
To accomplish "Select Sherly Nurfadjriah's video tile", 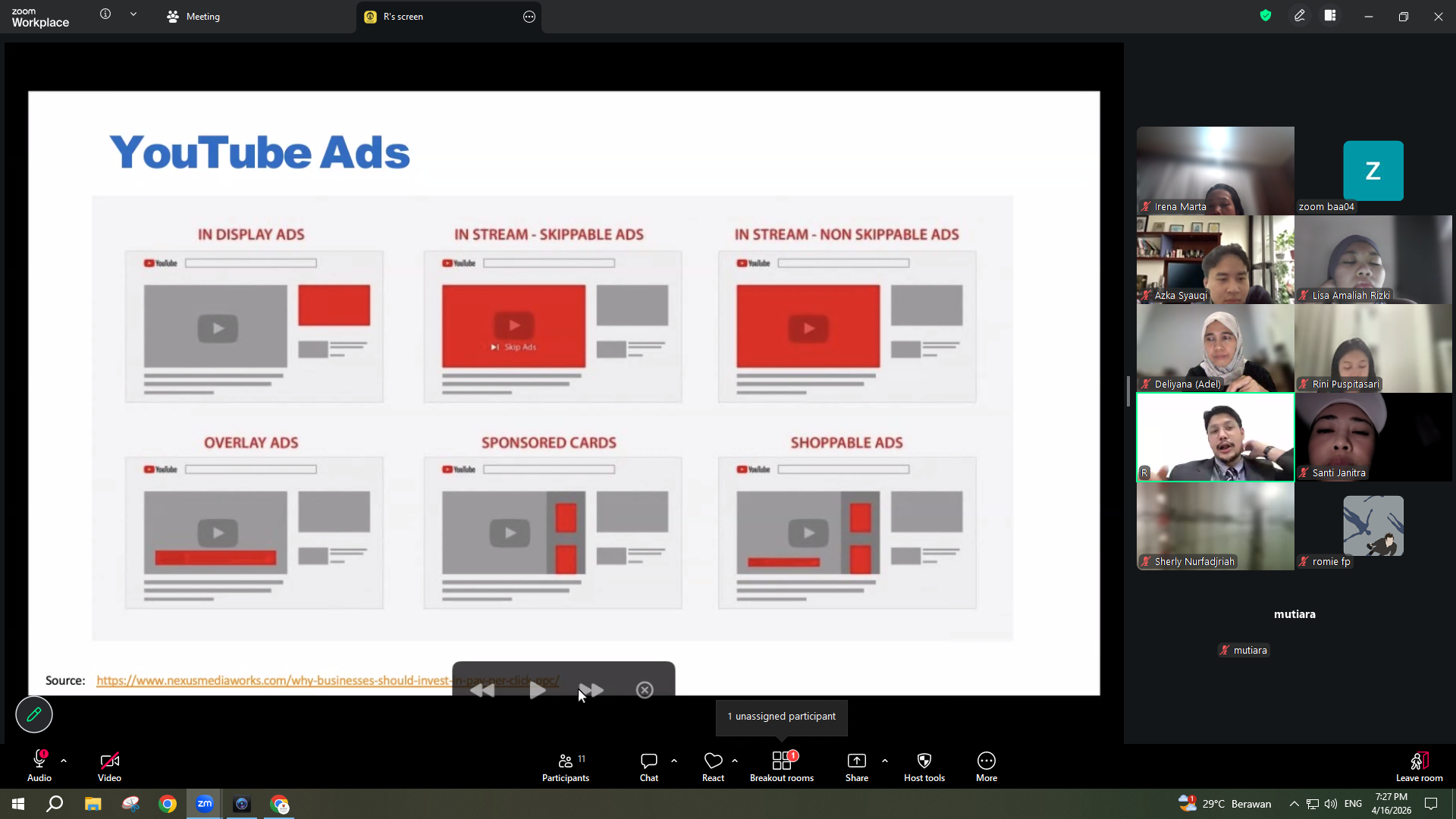I will coord(1216,526).
